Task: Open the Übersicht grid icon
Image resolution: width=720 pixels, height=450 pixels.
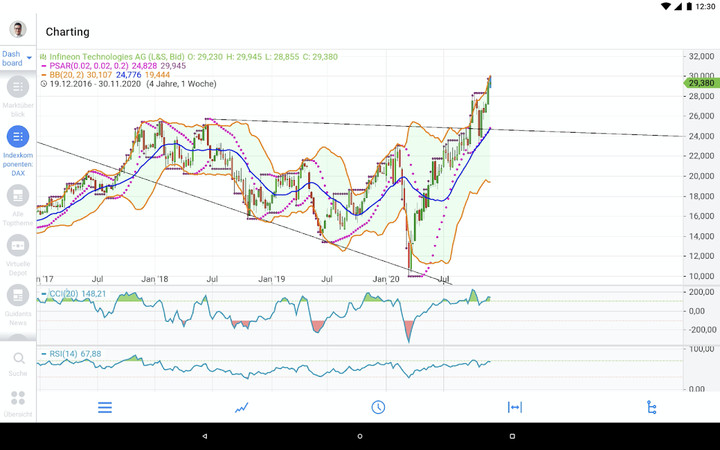Action: coord(18,398)
